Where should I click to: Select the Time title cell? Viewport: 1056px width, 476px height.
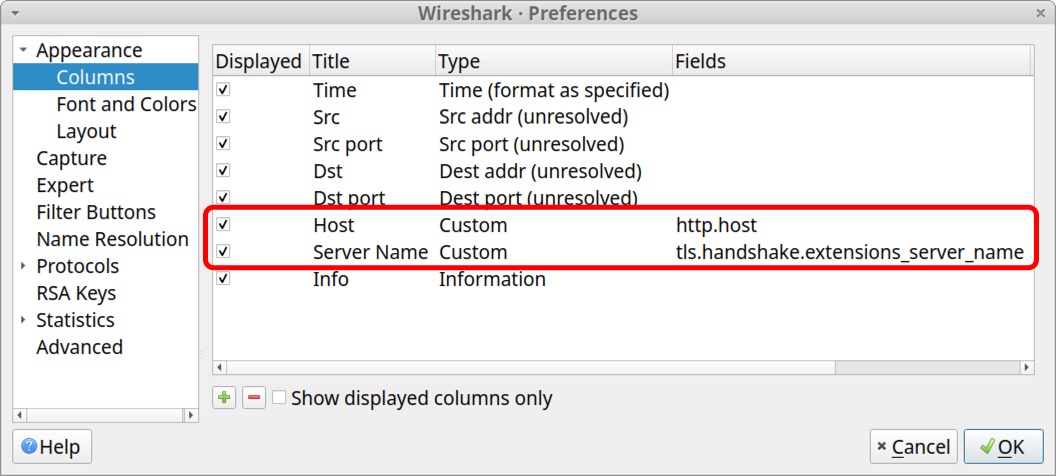(x=335, y=90)
